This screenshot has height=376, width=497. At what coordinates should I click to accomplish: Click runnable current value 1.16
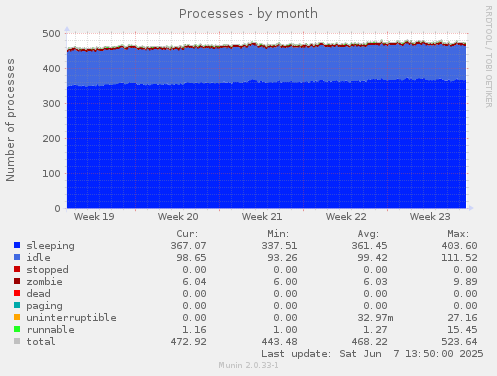tap(195, 330)
